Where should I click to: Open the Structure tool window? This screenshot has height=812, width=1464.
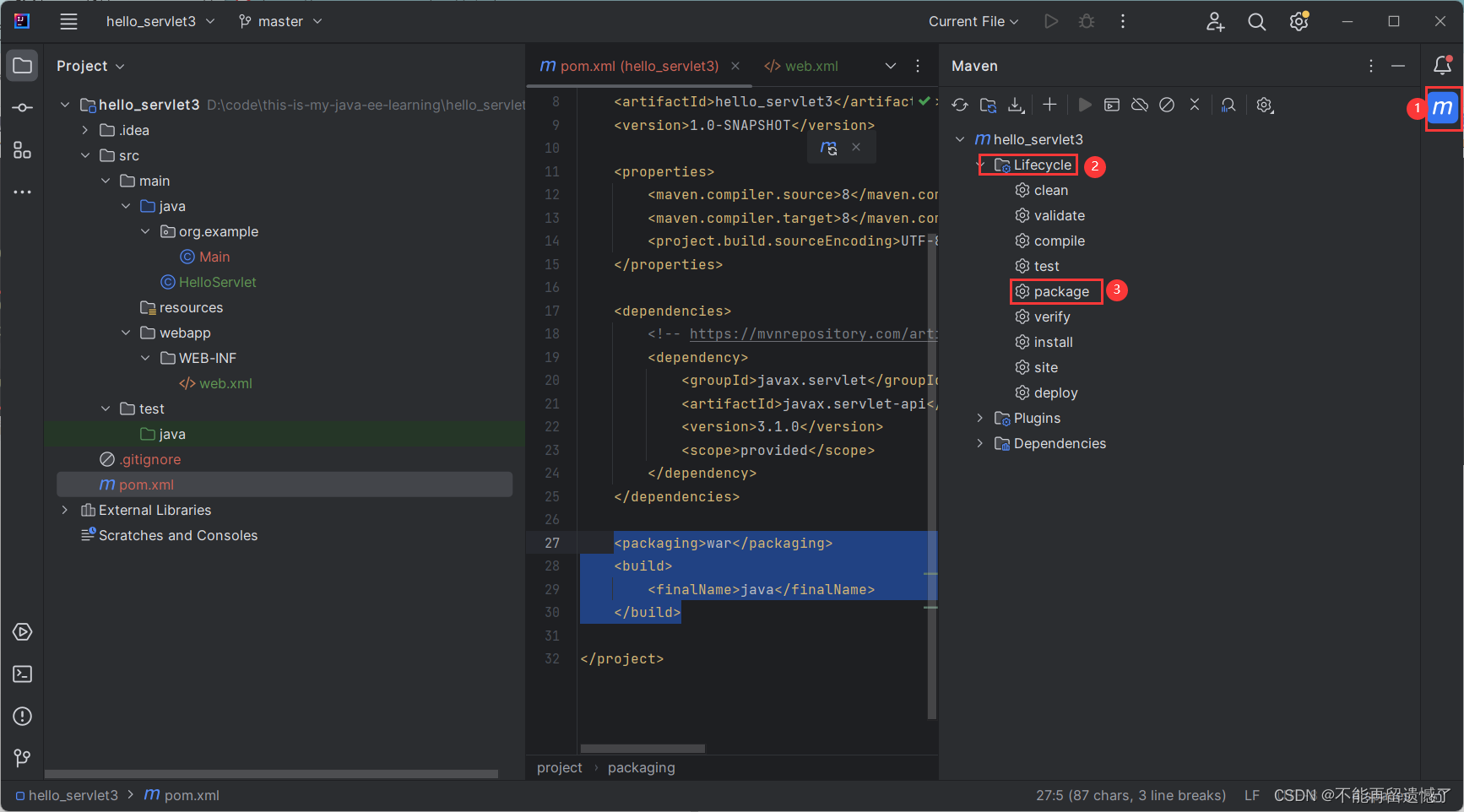[x=23, y=150]
